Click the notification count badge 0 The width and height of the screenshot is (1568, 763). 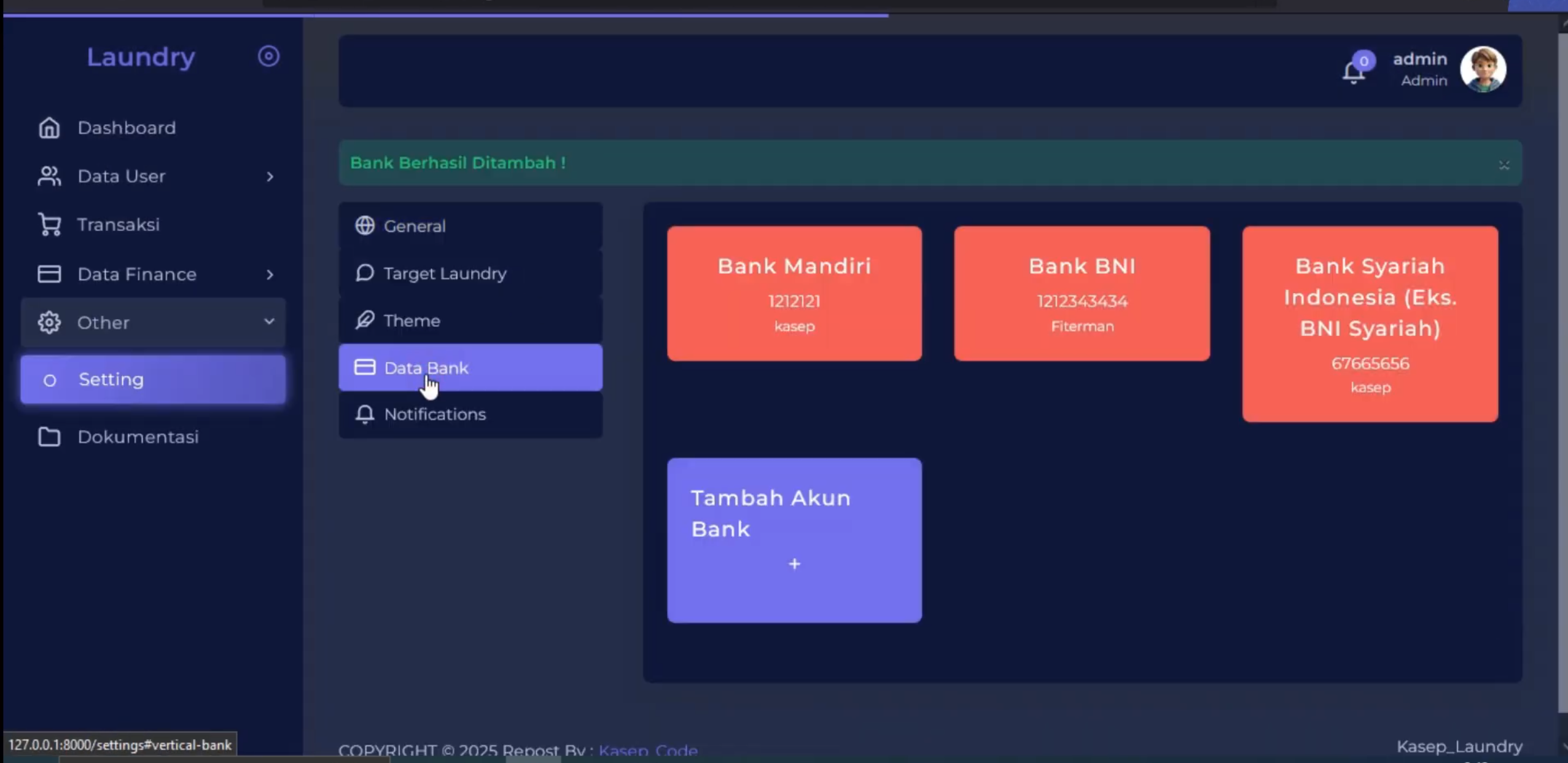pyautogui.click(x=1363, y=61)
